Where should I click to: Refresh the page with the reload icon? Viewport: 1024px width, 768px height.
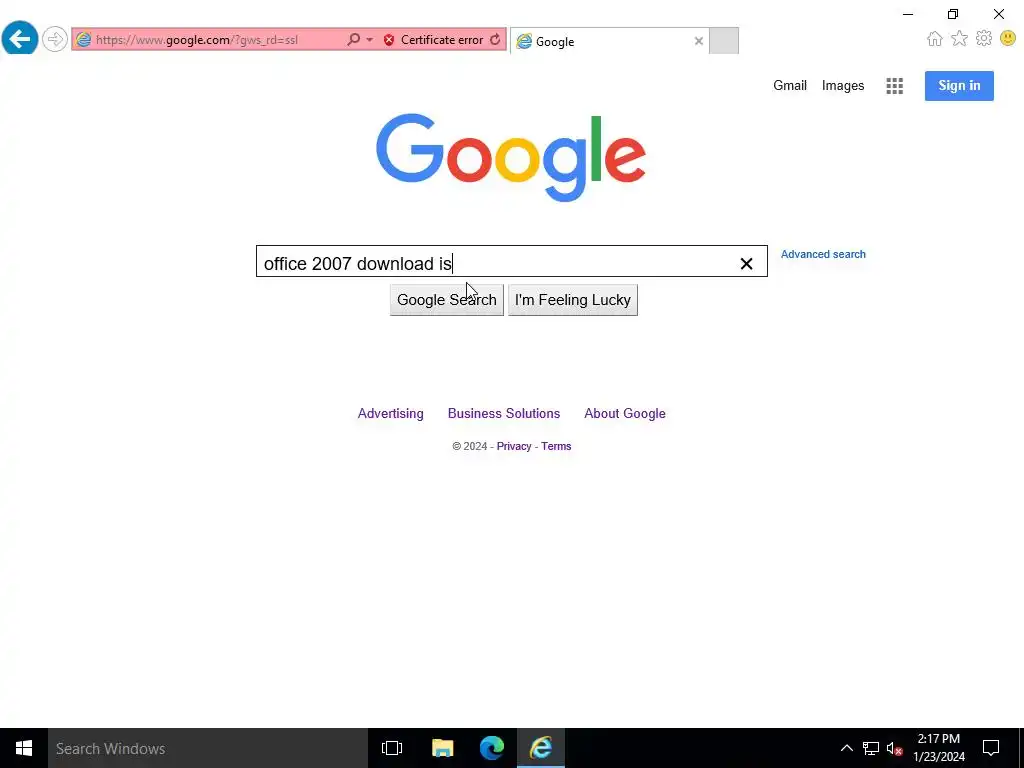click(496, 40)
